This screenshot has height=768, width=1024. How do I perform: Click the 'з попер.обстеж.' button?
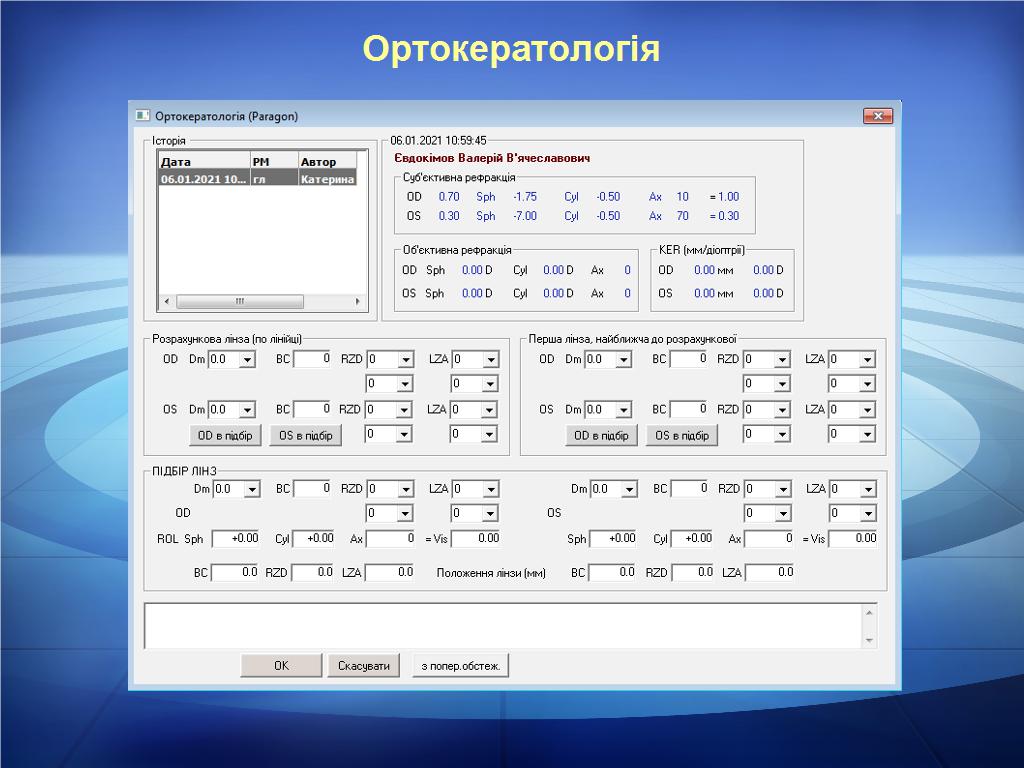pos(460,666)
